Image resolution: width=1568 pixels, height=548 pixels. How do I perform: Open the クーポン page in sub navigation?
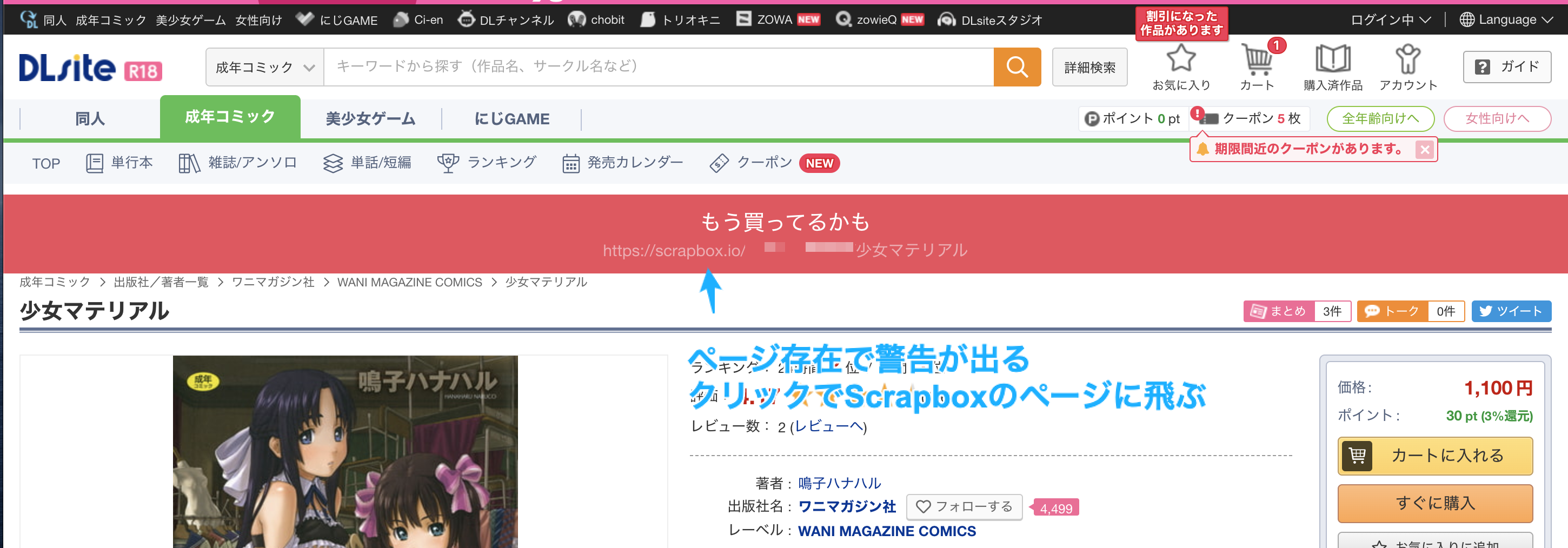coord(774,163)
